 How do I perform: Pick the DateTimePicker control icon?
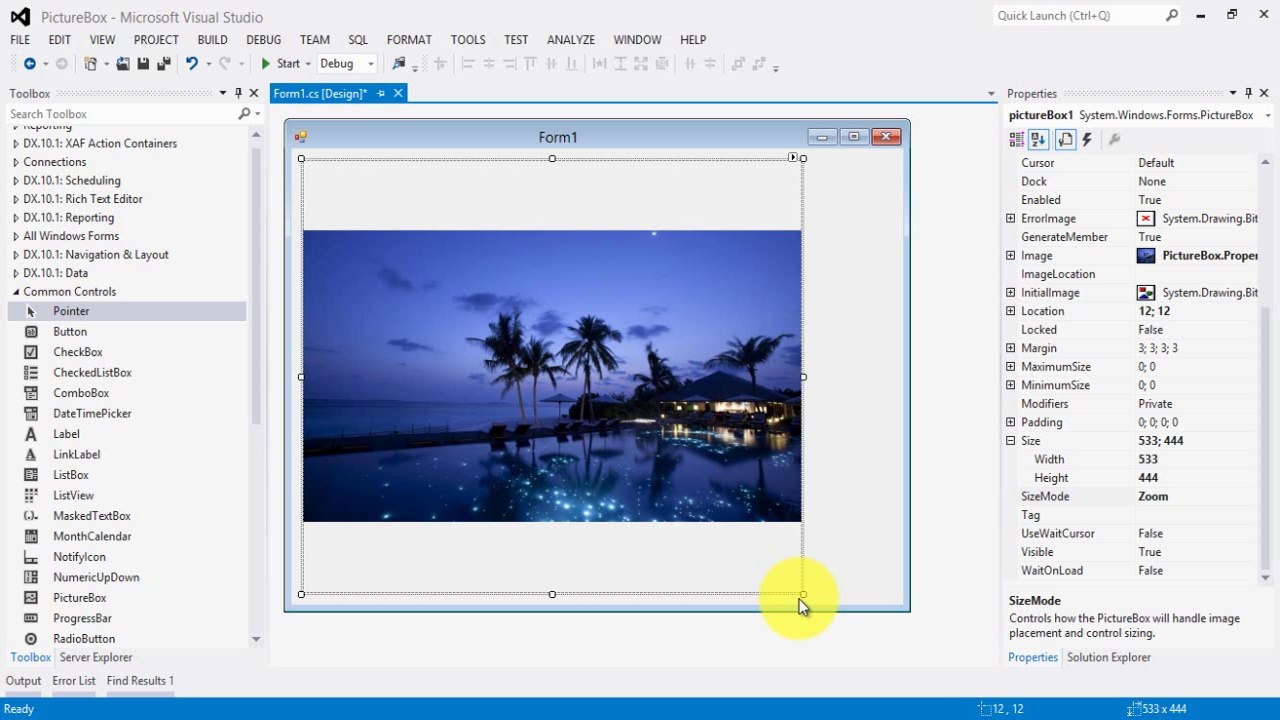tap(31, 414)
